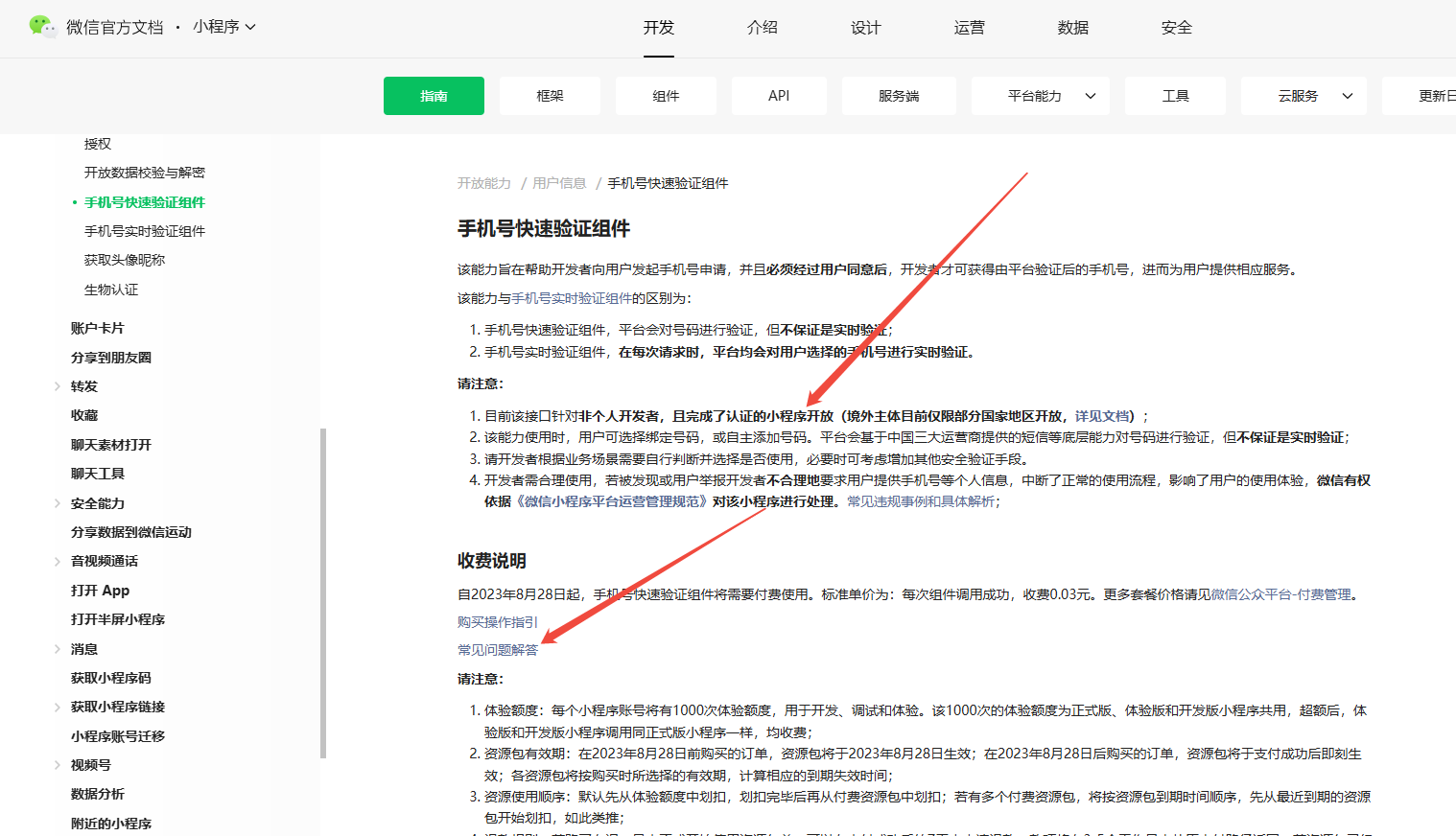Open the 常见问题解答 link

click(498, 650)
